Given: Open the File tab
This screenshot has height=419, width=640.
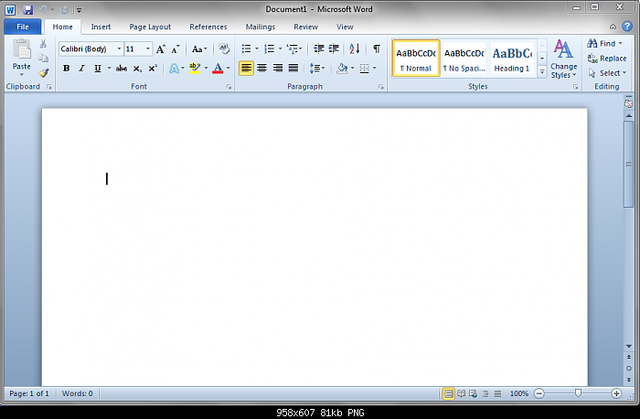Looking at the screenshot, I should coord(22,27).
